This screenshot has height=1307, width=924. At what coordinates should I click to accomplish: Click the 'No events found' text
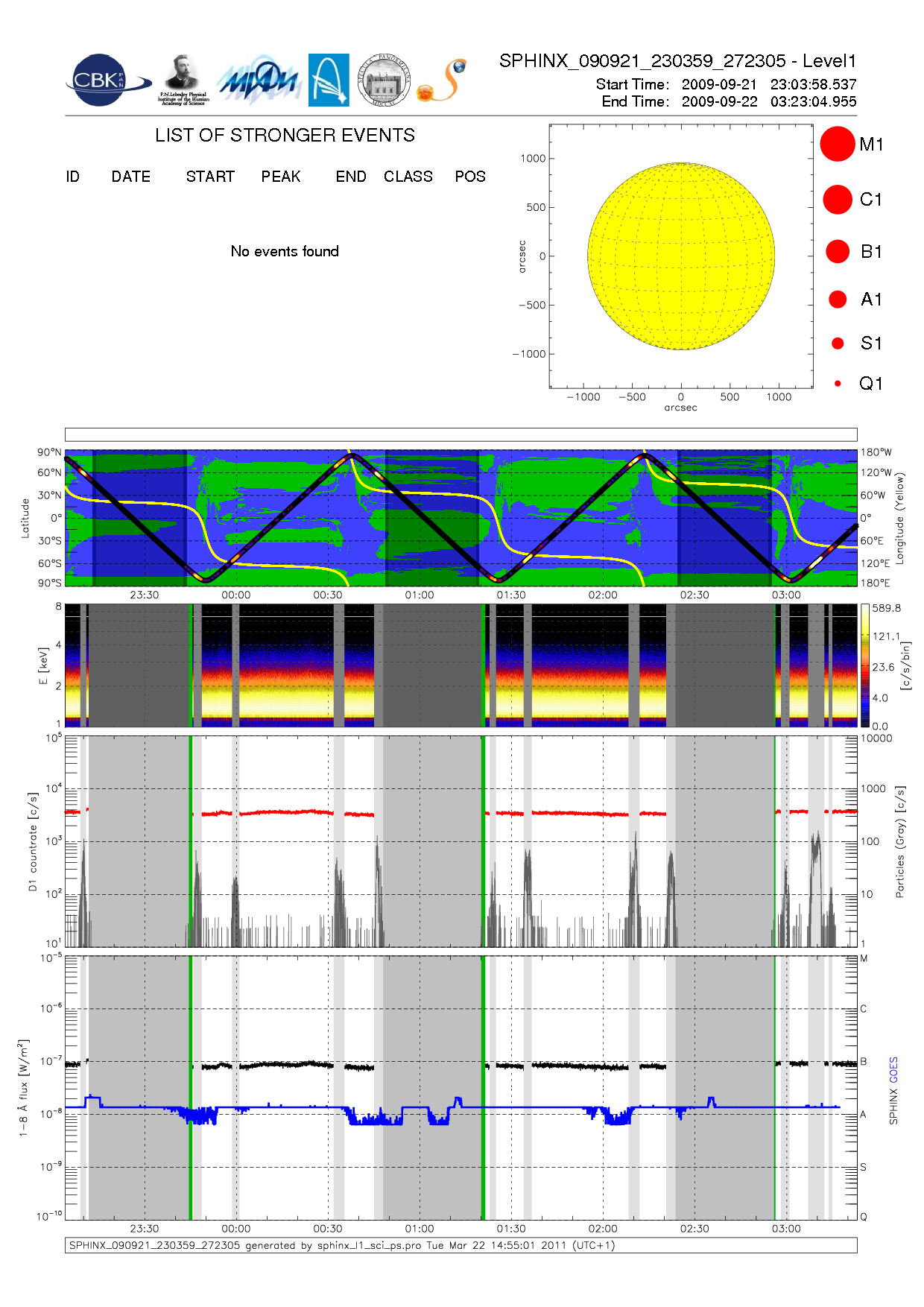pos(285,251)
